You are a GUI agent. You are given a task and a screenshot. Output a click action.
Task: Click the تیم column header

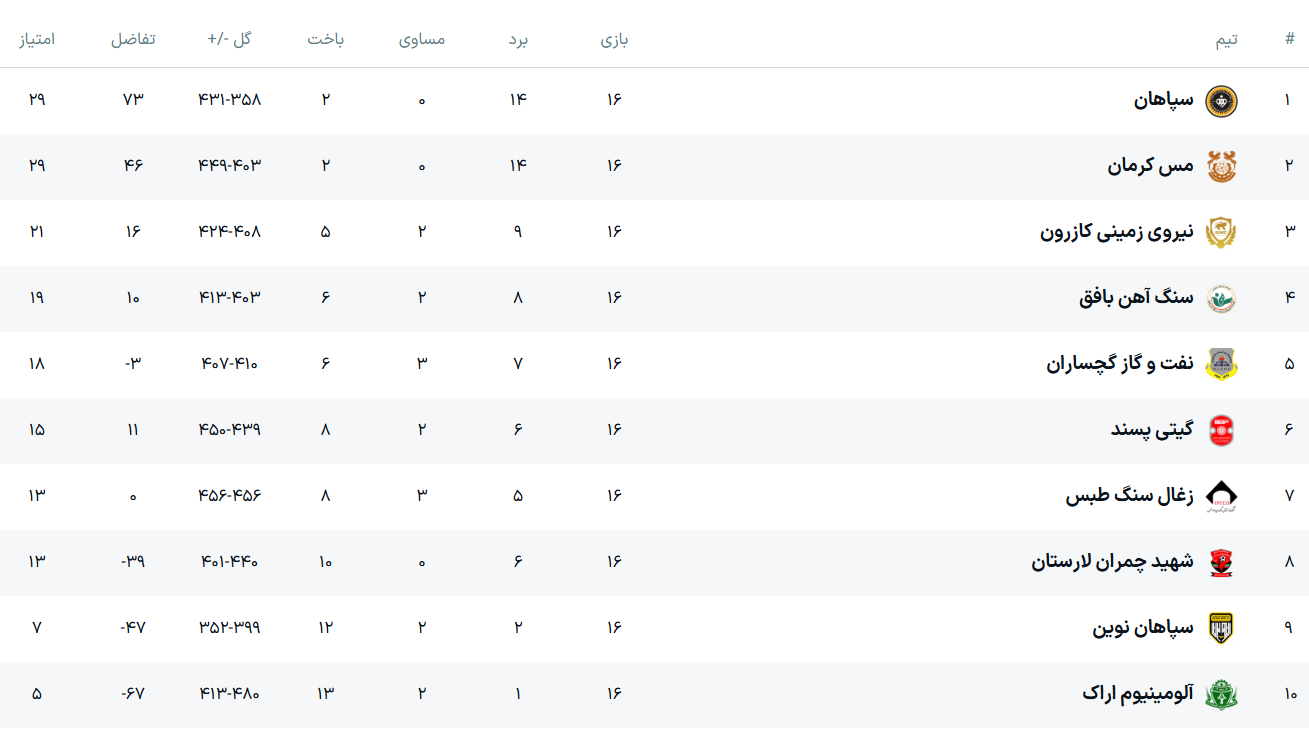point(1226,39)
